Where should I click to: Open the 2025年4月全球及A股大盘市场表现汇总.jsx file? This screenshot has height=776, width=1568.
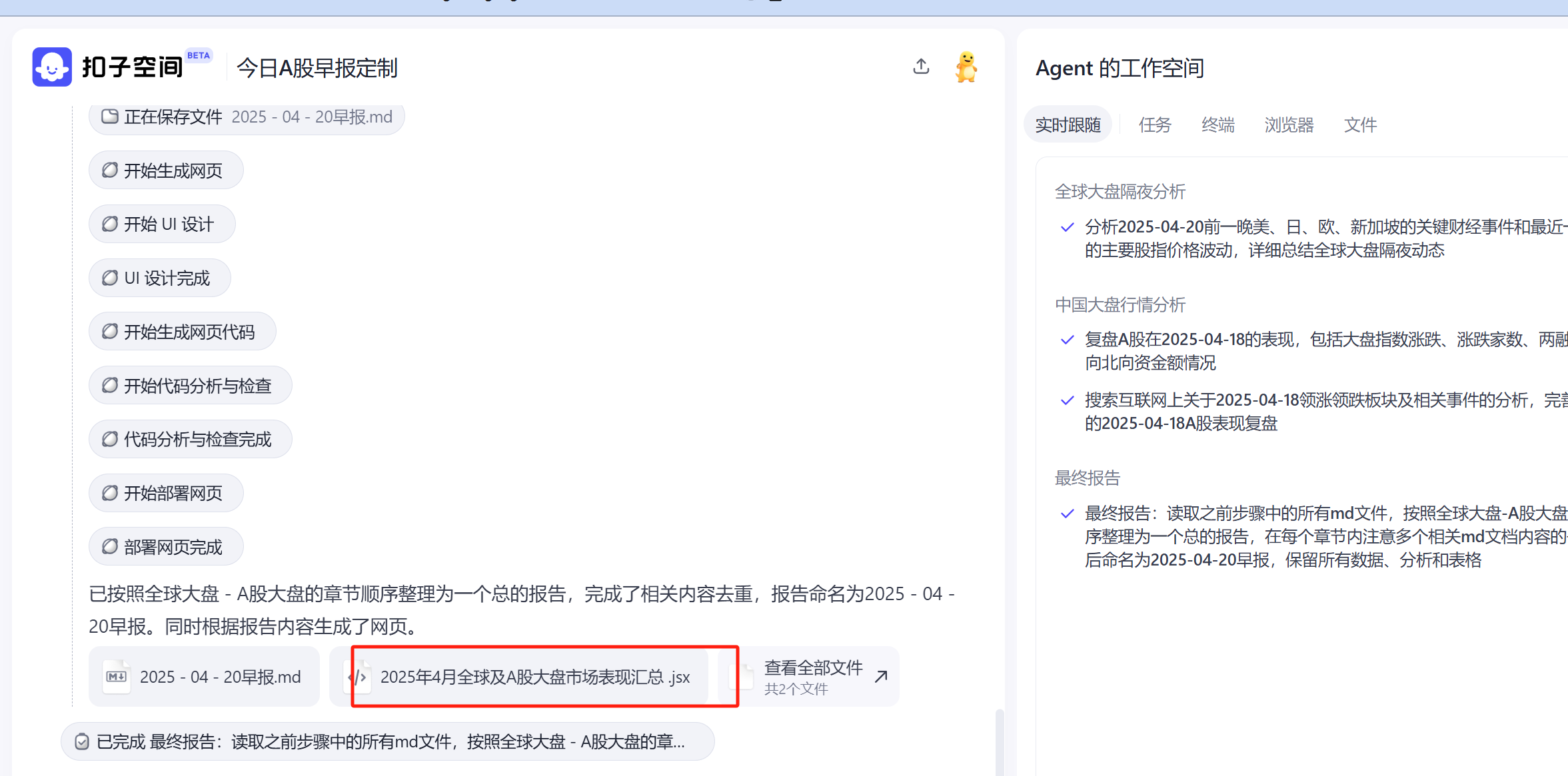point(534,677)
